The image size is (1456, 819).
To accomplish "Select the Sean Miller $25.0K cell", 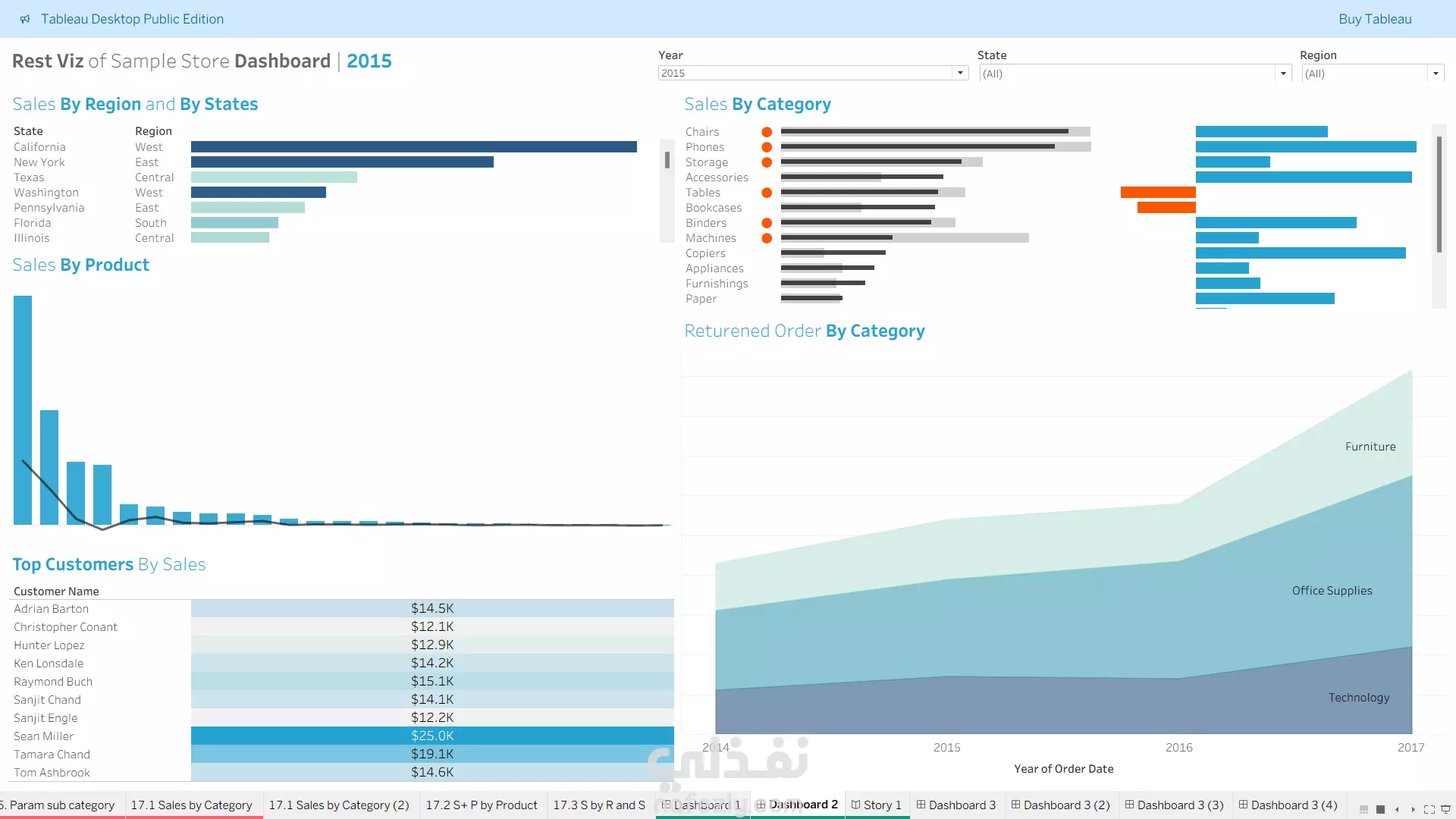I will click(432, 736).
